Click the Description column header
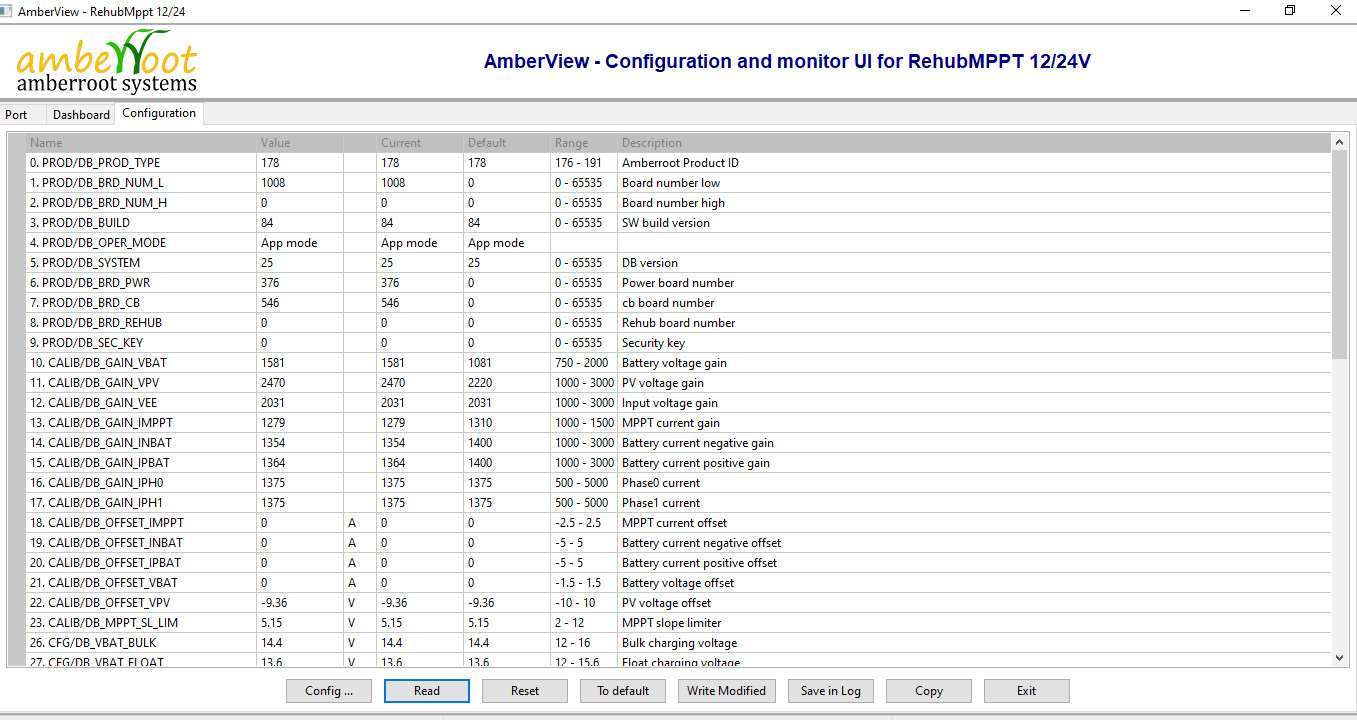The width and height of the screenshot is (1357, 720). tap(975, 143)
